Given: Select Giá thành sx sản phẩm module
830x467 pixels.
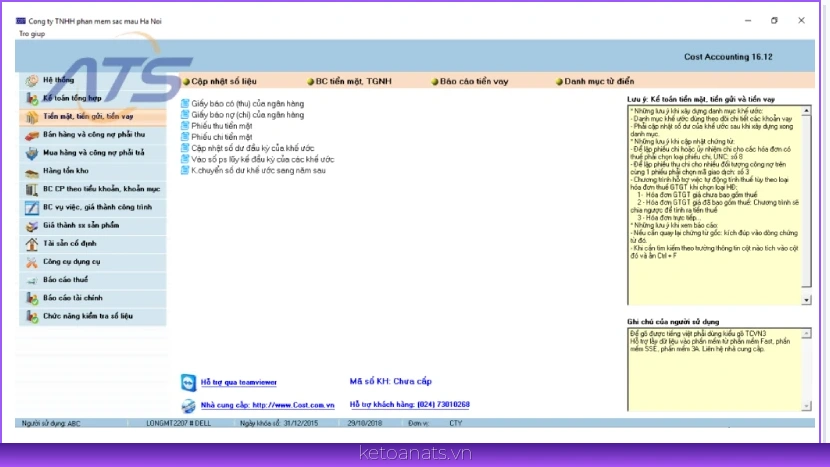Looking at the screenshot, I should click(93, 226).
